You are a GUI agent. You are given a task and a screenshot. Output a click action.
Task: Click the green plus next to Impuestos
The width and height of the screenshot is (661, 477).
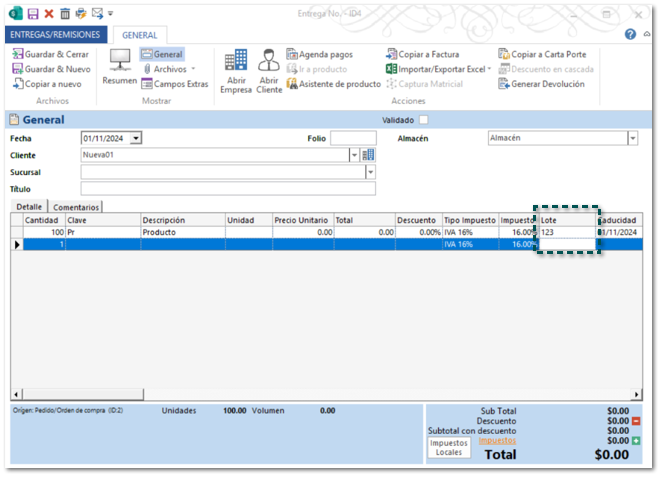click(x=636, y=440)
